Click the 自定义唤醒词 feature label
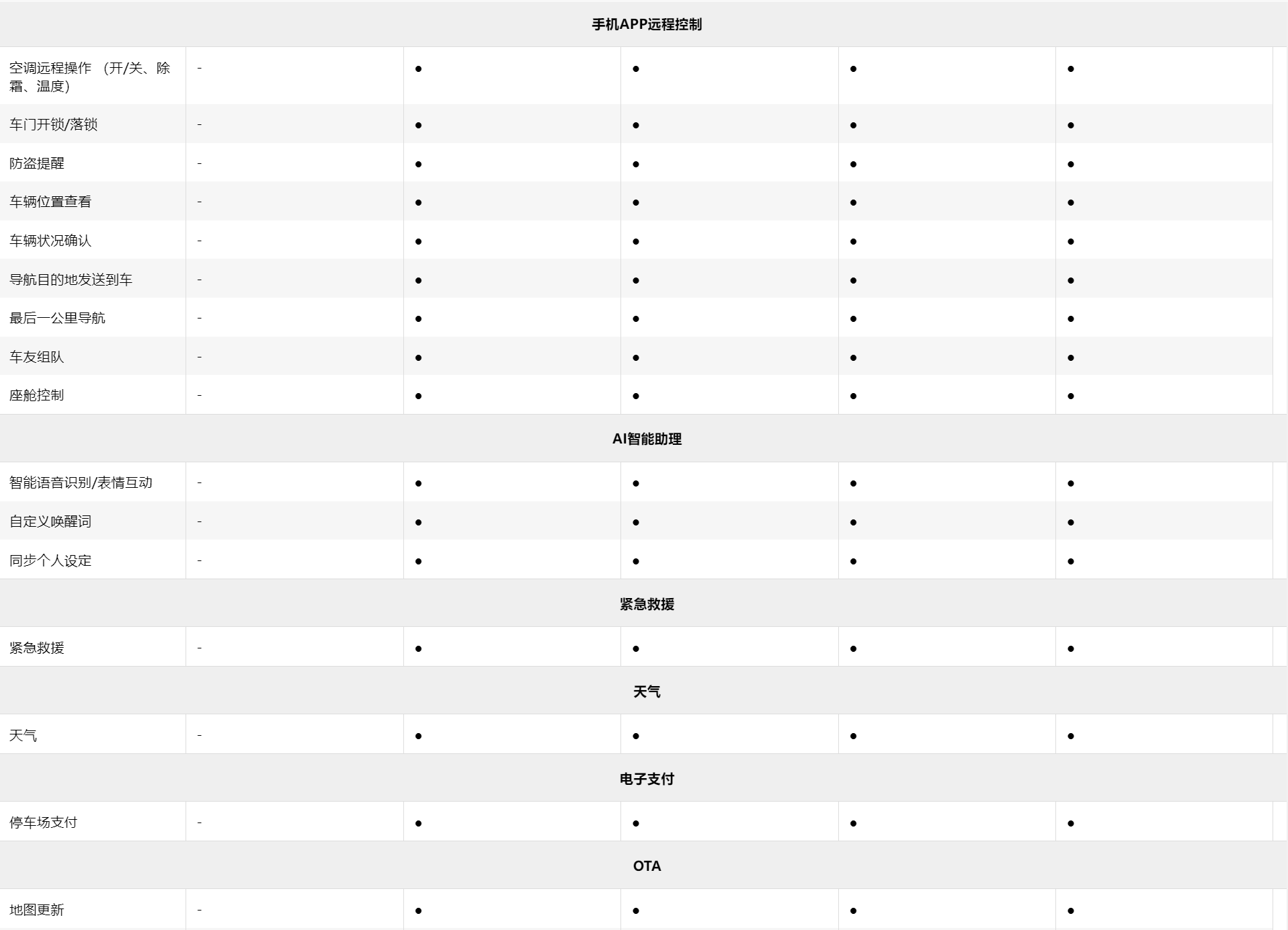The image size is (1288, 930). coord(50,521)
